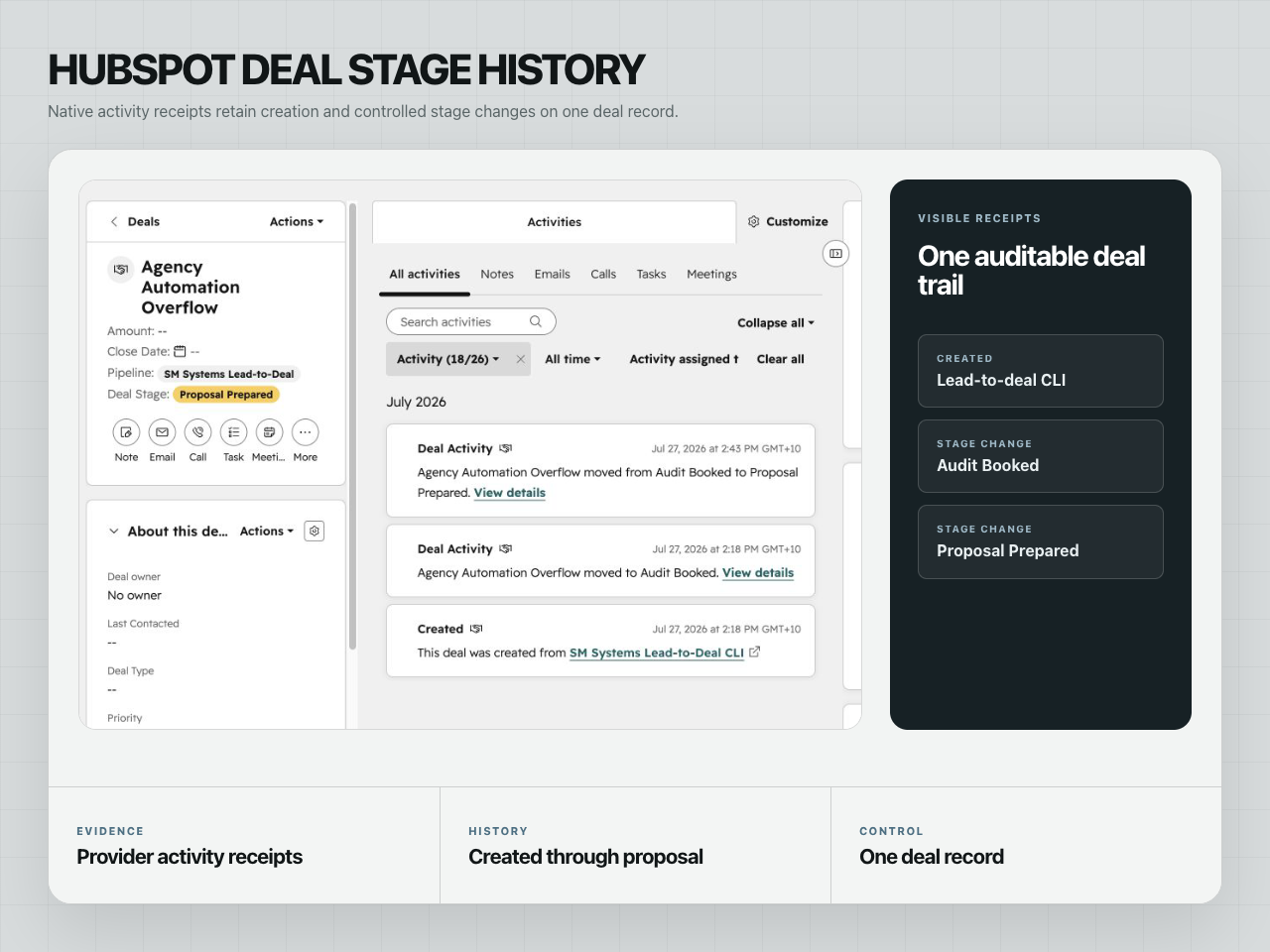Open the Close Date calendar icon
This screenshot has width=1270, height=952.
180,351
